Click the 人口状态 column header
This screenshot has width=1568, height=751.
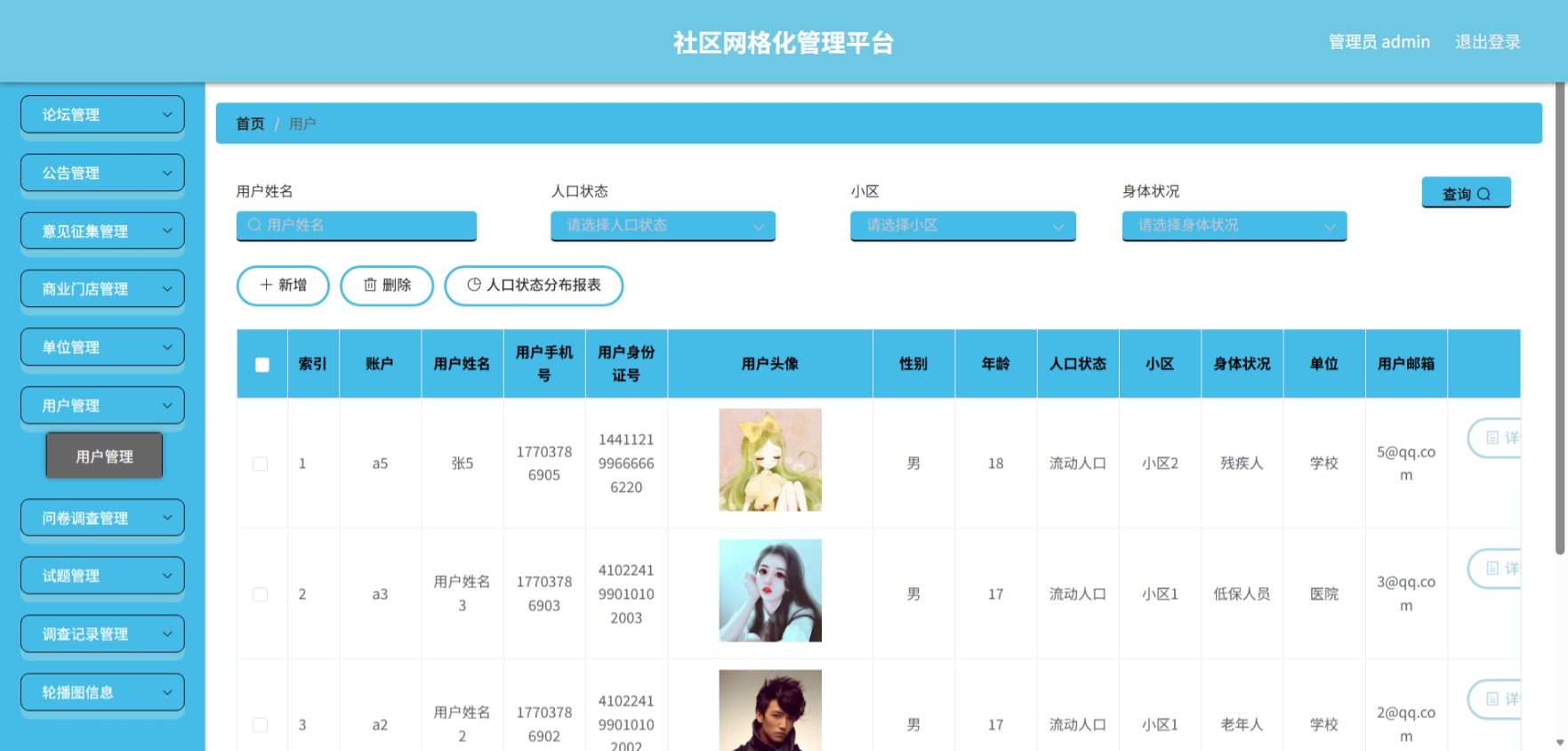(x=1078, y=364)
